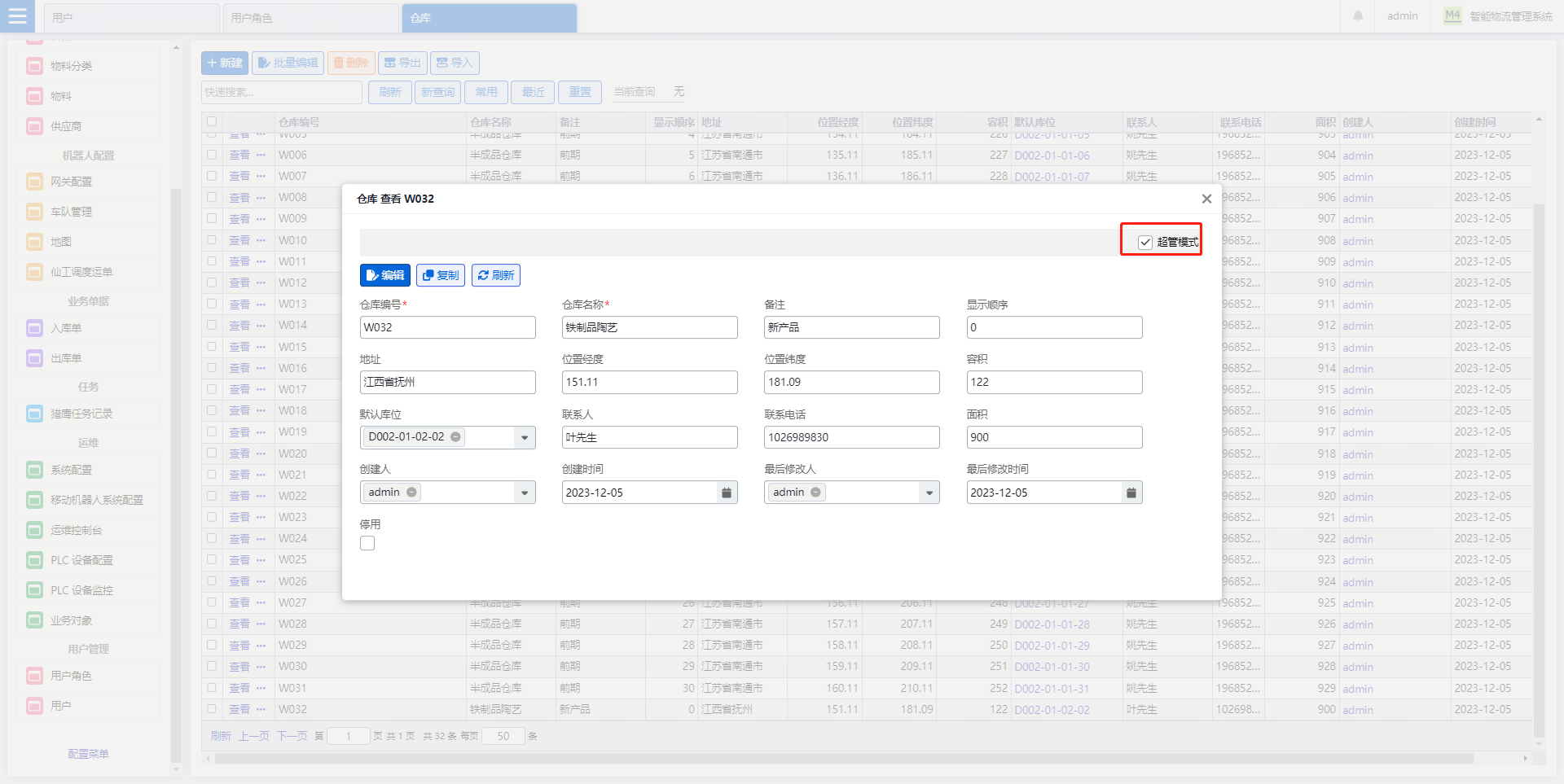Click the 仓库名称 input field
The height and width of the screenshot is (784, 1564).
650,327
